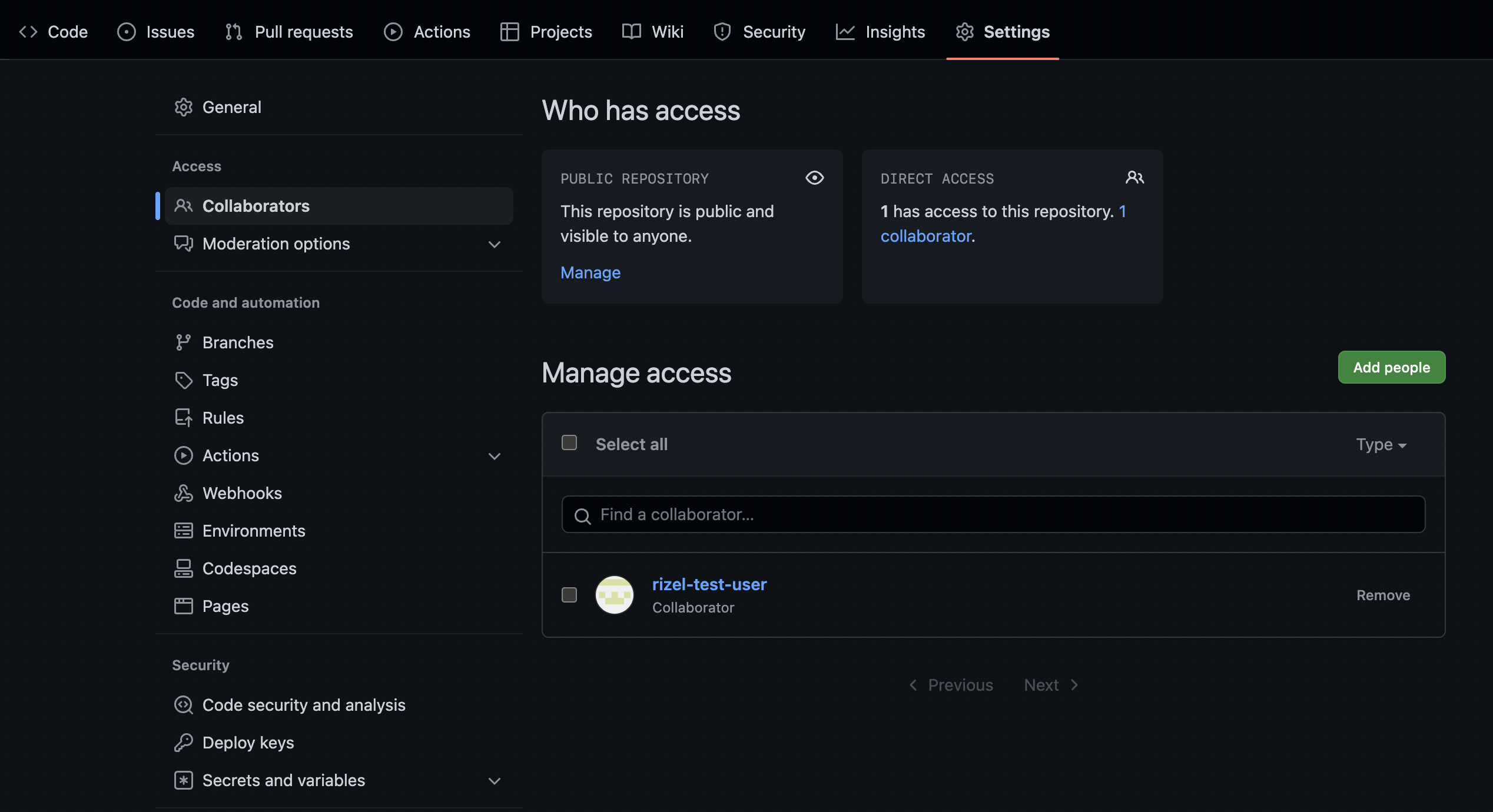Click the Pull requests icon
1493x812 pixels.
point(234,32)
